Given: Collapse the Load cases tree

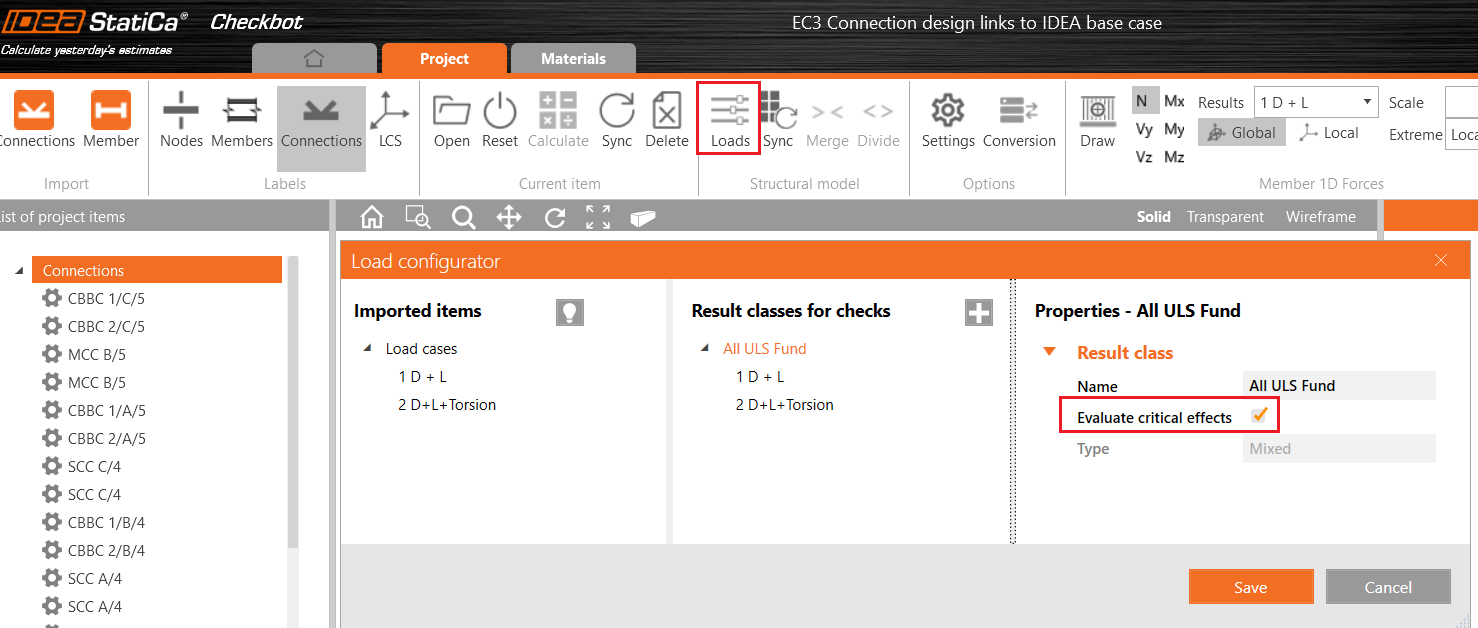Looking at the screenshot, I should [368, 349].
